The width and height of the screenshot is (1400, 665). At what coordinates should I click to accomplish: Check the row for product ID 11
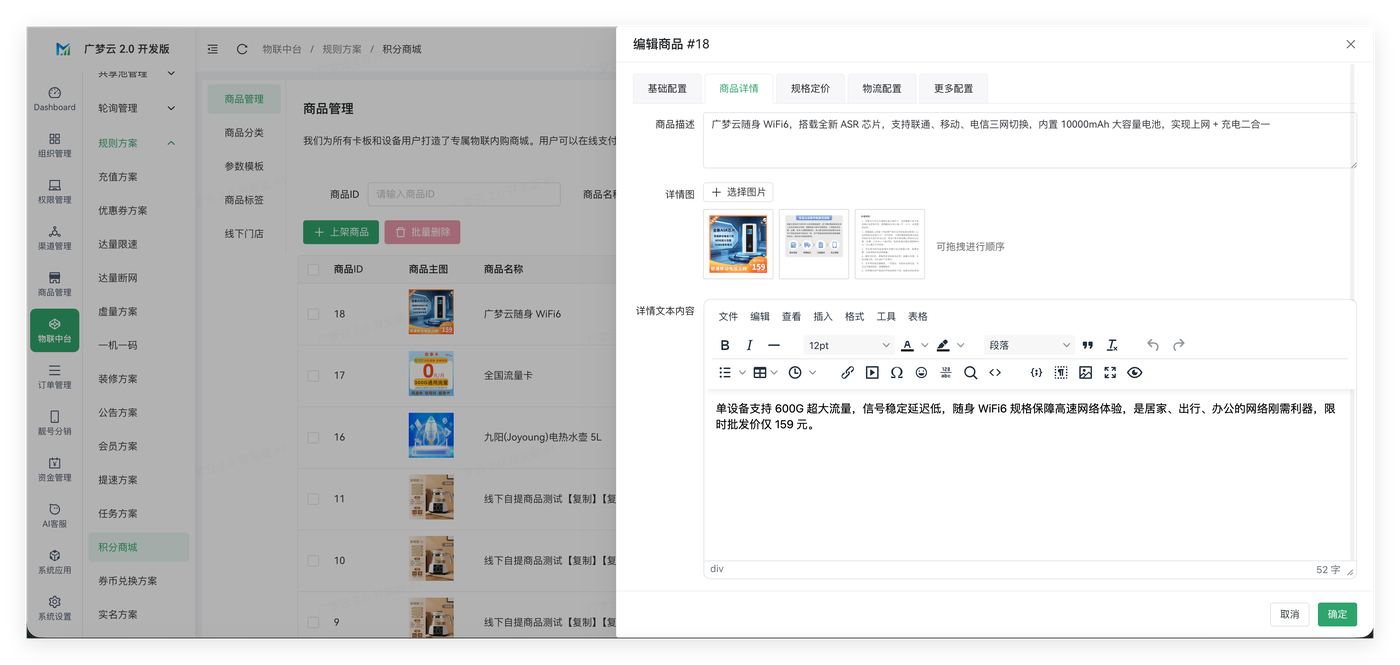pos(313,498)
